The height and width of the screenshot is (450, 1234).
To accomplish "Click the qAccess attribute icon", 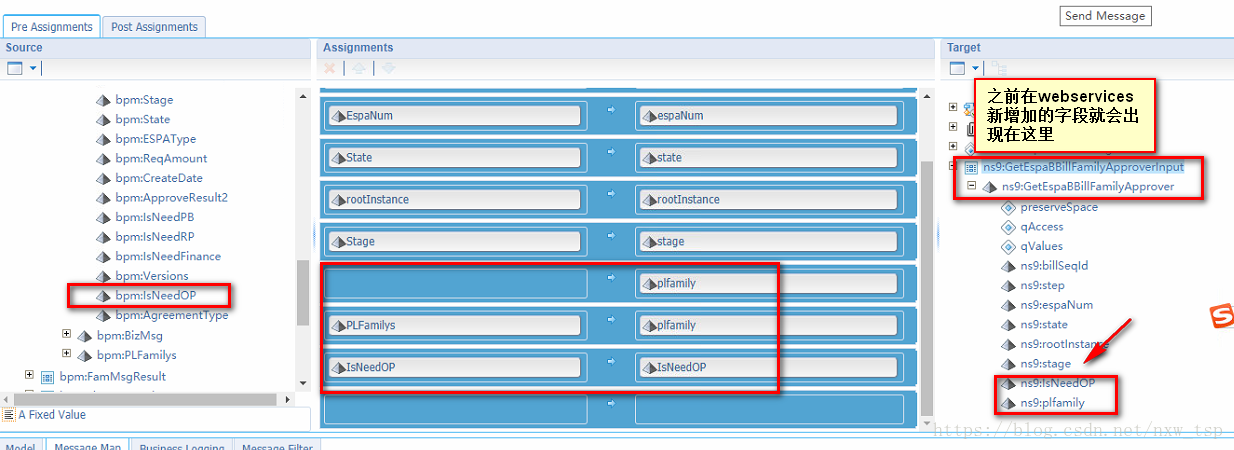I will [1008, 227].
